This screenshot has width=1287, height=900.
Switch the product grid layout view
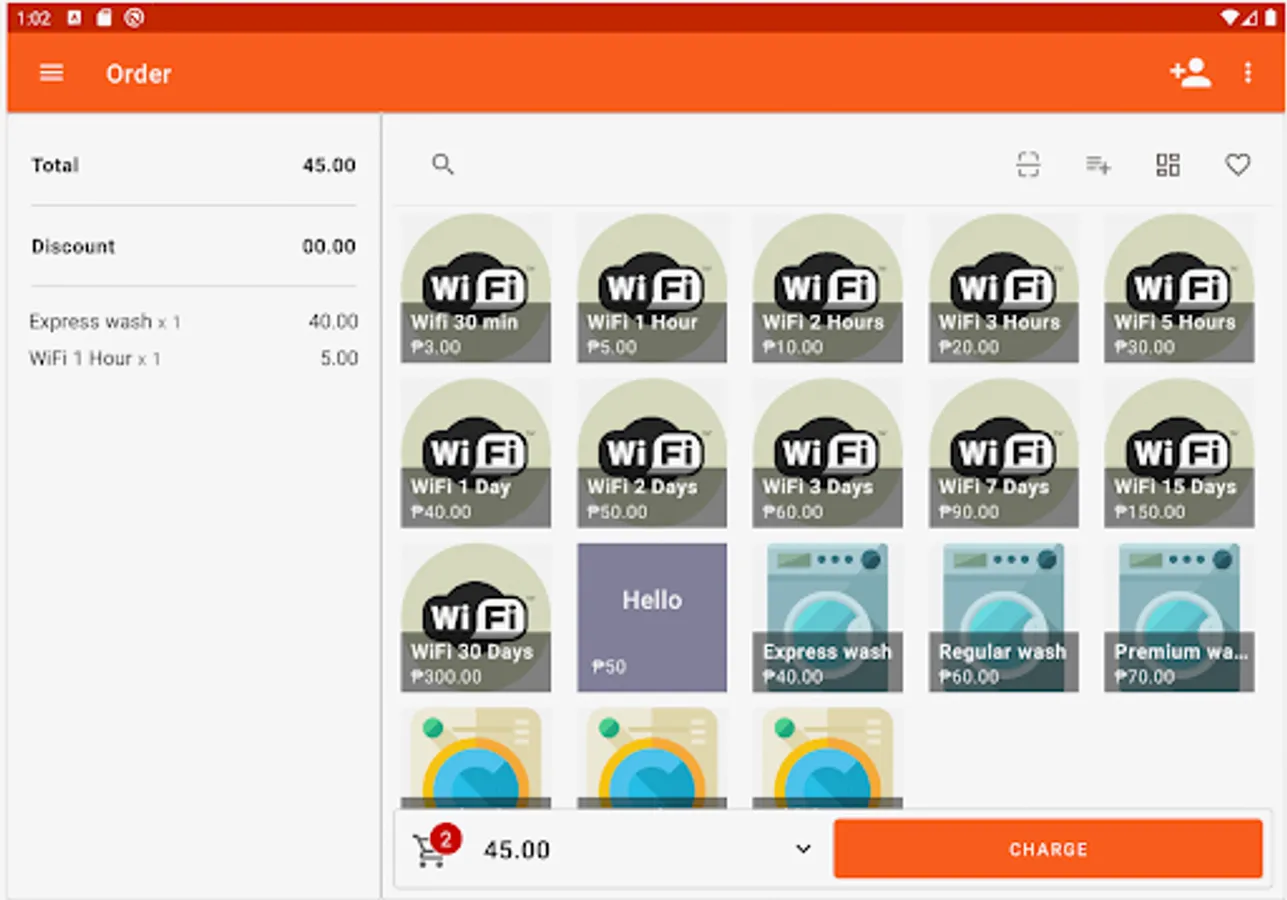(1168, 165)
